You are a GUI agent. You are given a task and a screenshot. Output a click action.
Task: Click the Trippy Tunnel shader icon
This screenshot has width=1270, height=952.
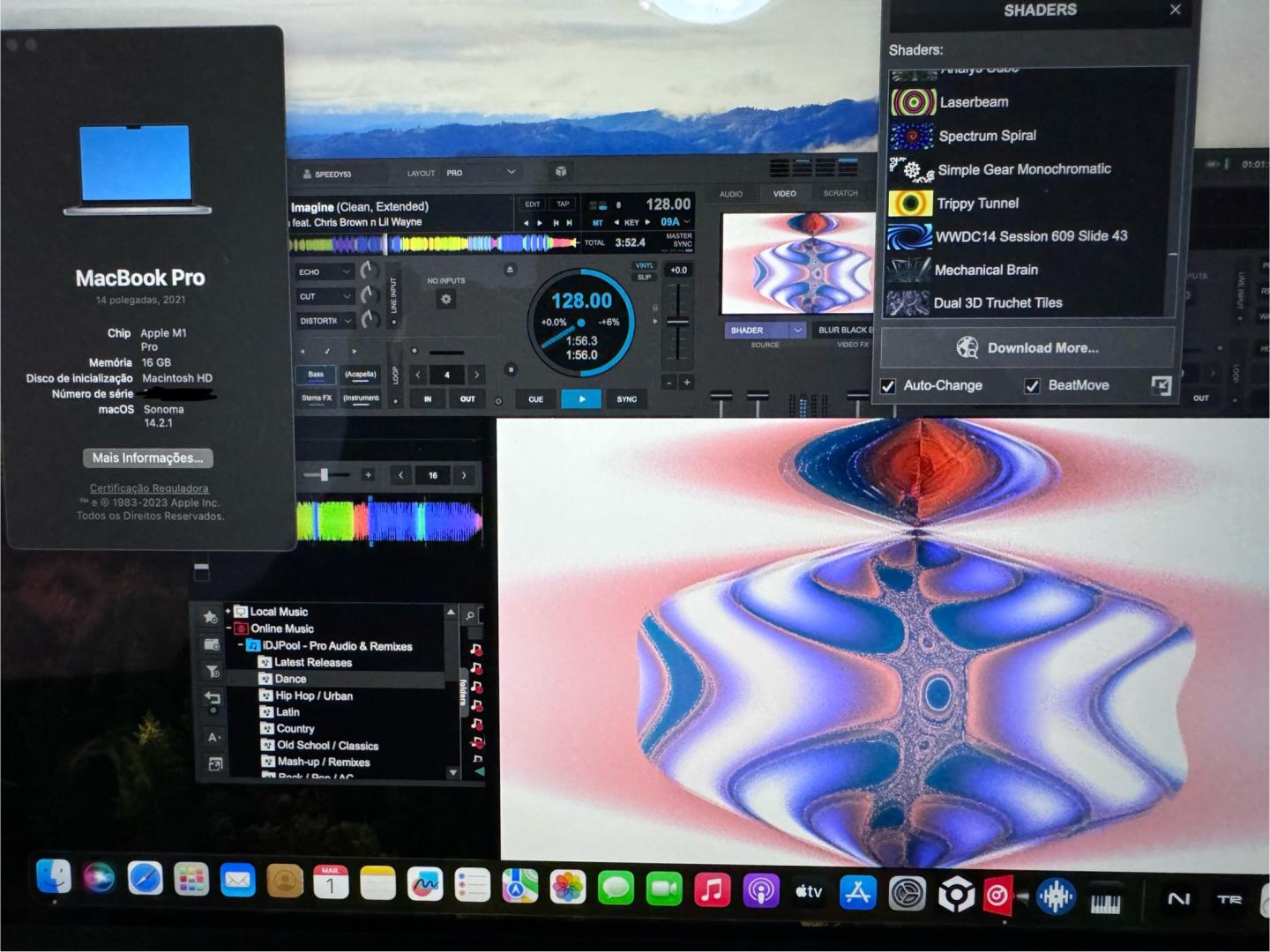[x=909, y=203]
